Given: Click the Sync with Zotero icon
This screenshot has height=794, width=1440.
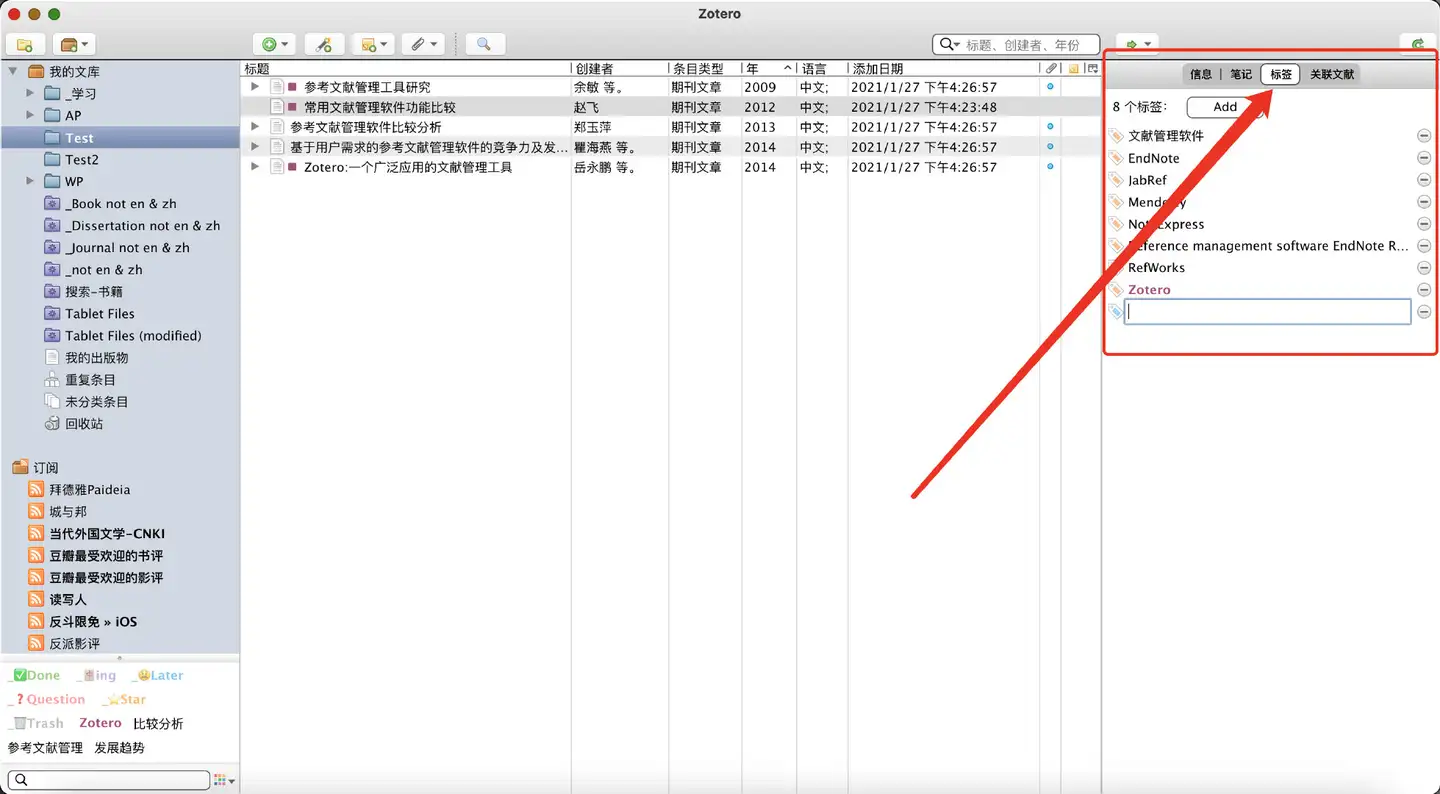Looking at the screenshot, I should (x=1418, y=44).
